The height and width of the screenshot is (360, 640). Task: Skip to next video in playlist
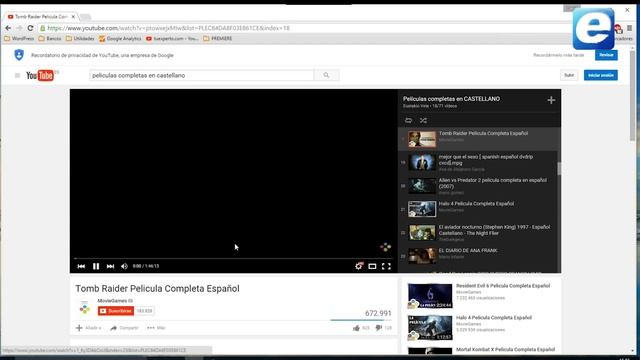pyautogui.click(x=110, y=266)
